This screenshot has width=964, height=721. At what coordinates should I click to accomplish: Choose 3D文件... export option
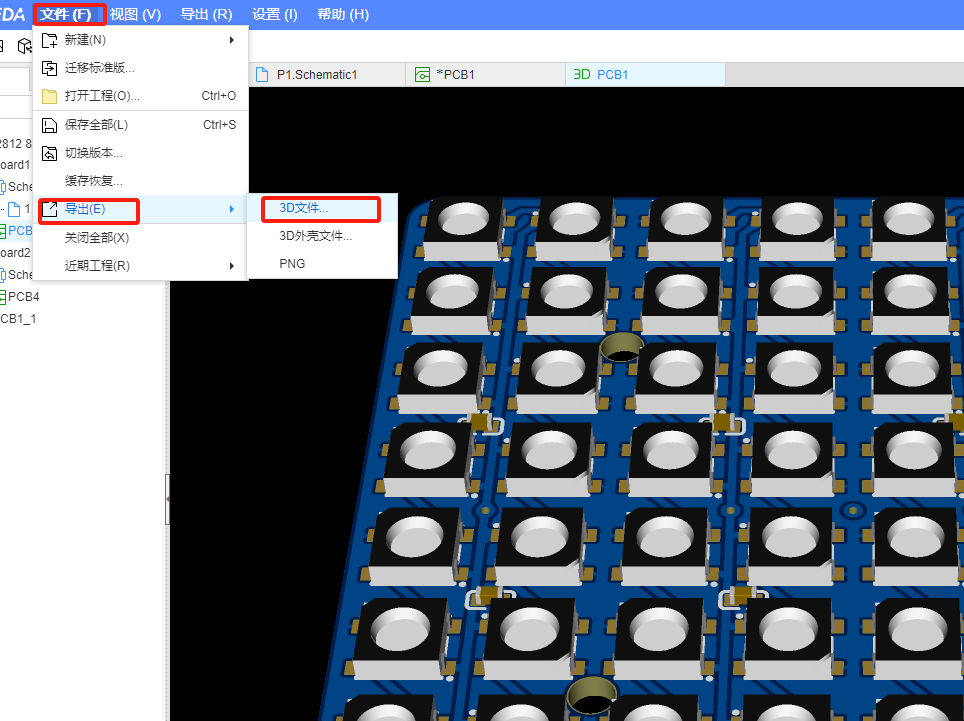tap(322, 208)
